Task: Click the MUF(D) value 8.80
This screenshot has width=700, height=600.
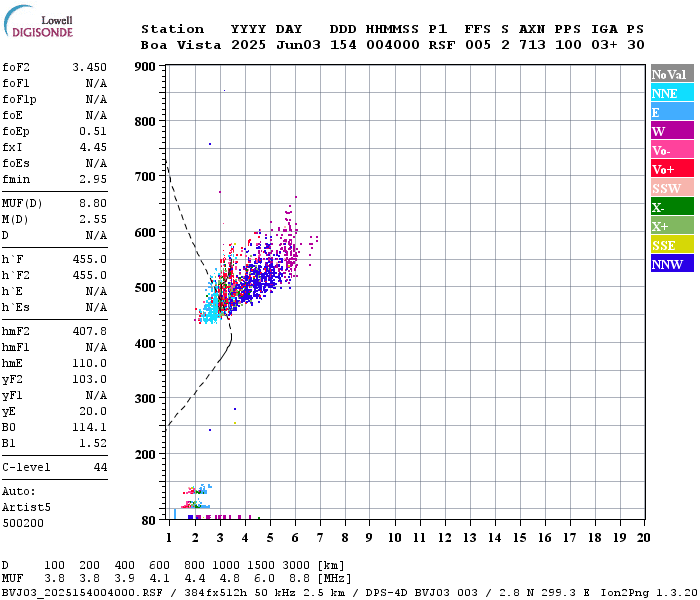Action: pos(93,204)
